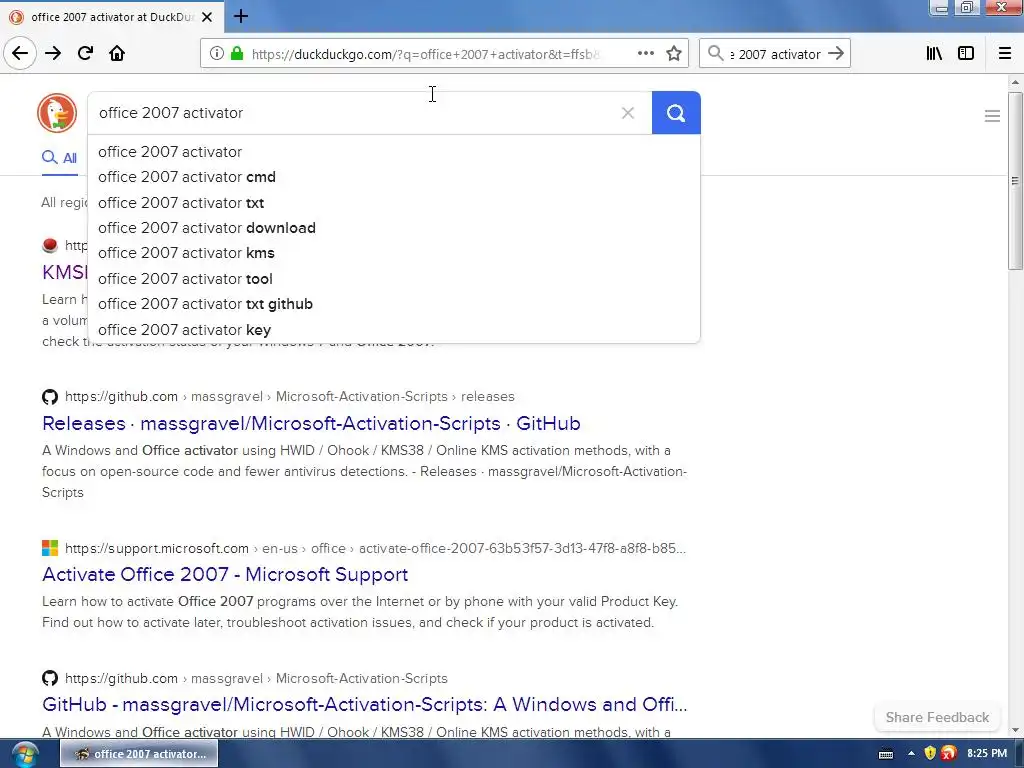Toggle the sidebar view icon

point(966,54)
